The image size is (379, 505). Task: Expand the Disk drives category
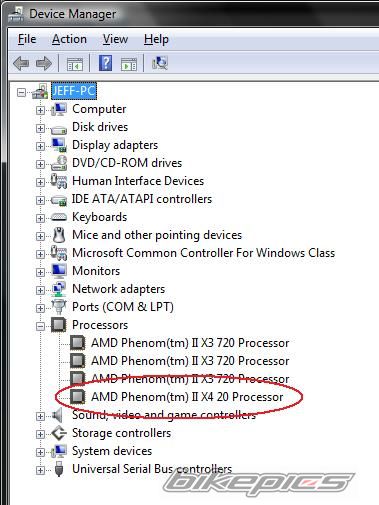(40, 128)
